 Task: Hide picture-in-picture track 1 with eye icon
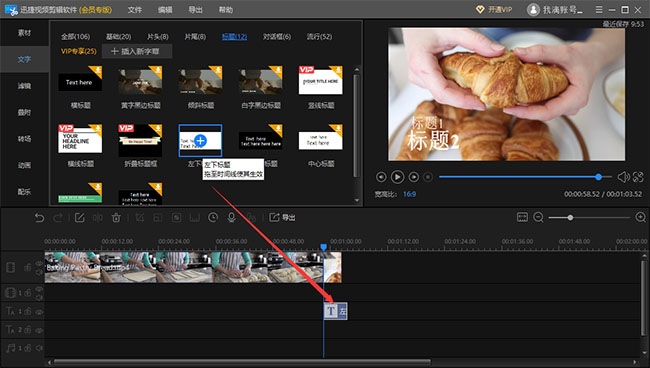[39, 289]
